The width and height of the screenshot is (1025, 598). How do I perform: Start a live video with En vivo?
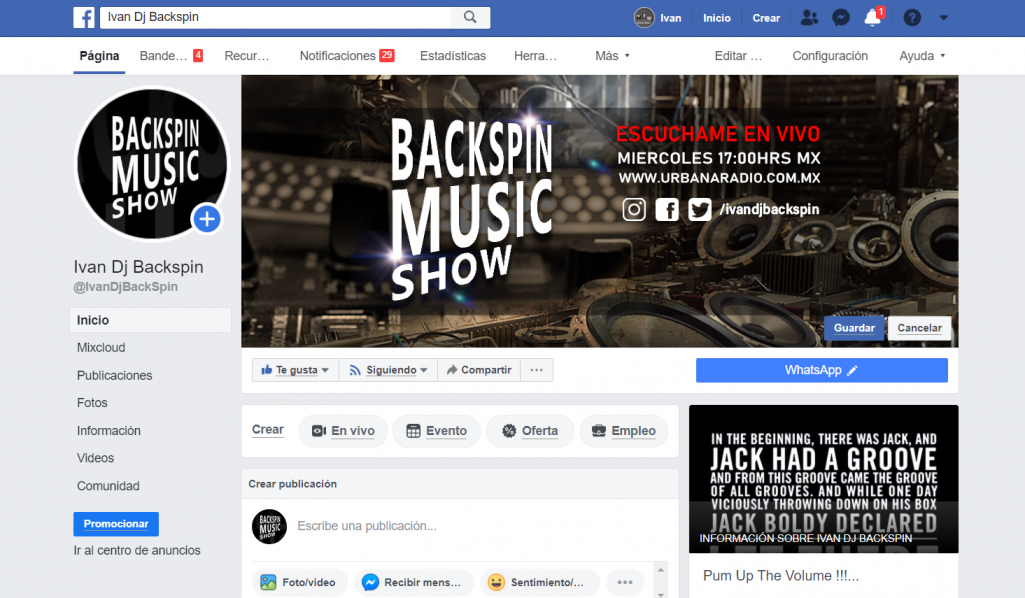click(343, 431)
